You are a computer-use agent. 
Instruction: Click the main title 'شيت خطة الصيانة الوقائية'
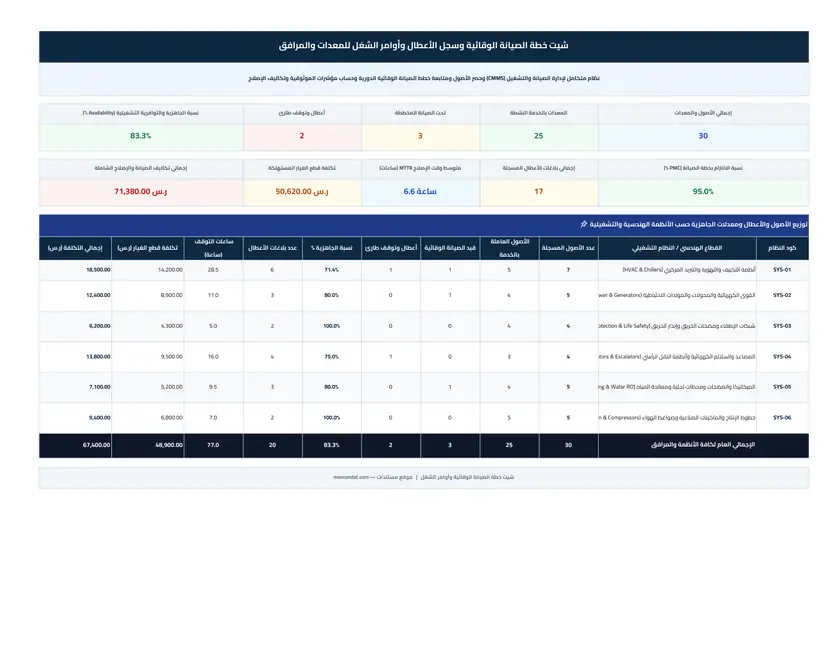coord(423,46)
